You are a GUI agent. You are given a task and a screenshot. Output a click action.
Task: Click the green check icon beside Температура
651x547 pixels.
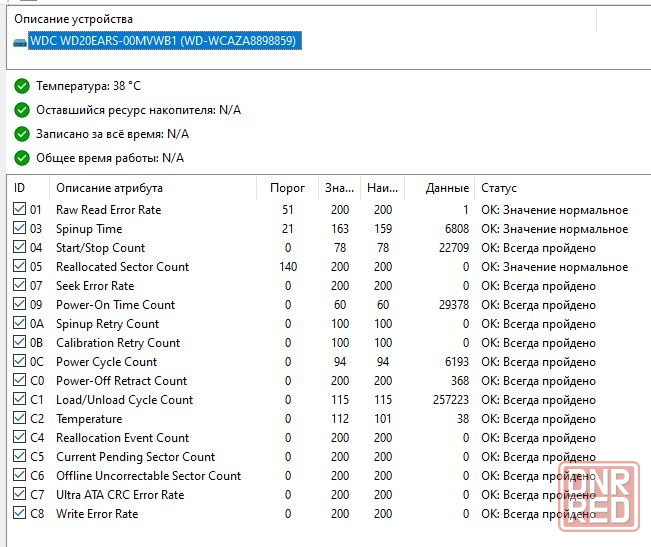point(22,86)
